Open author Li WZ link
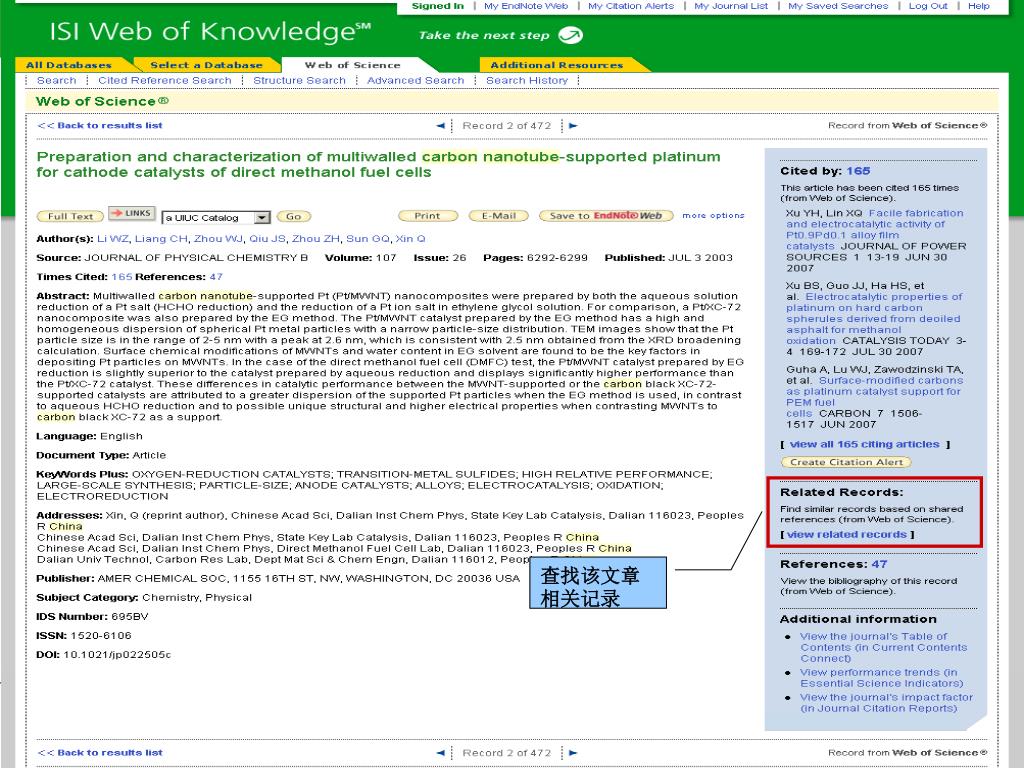This screenshot has height=768, width=1024. pyautogui.click(x=112, y=238)
